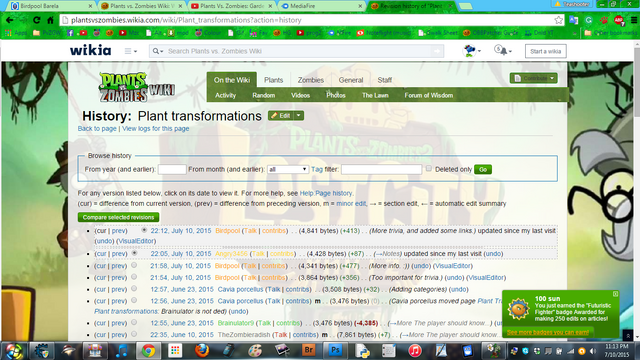Open the notifications bell icon
Image resolution: width=640 pixels, height=360 pixels.
502,51
